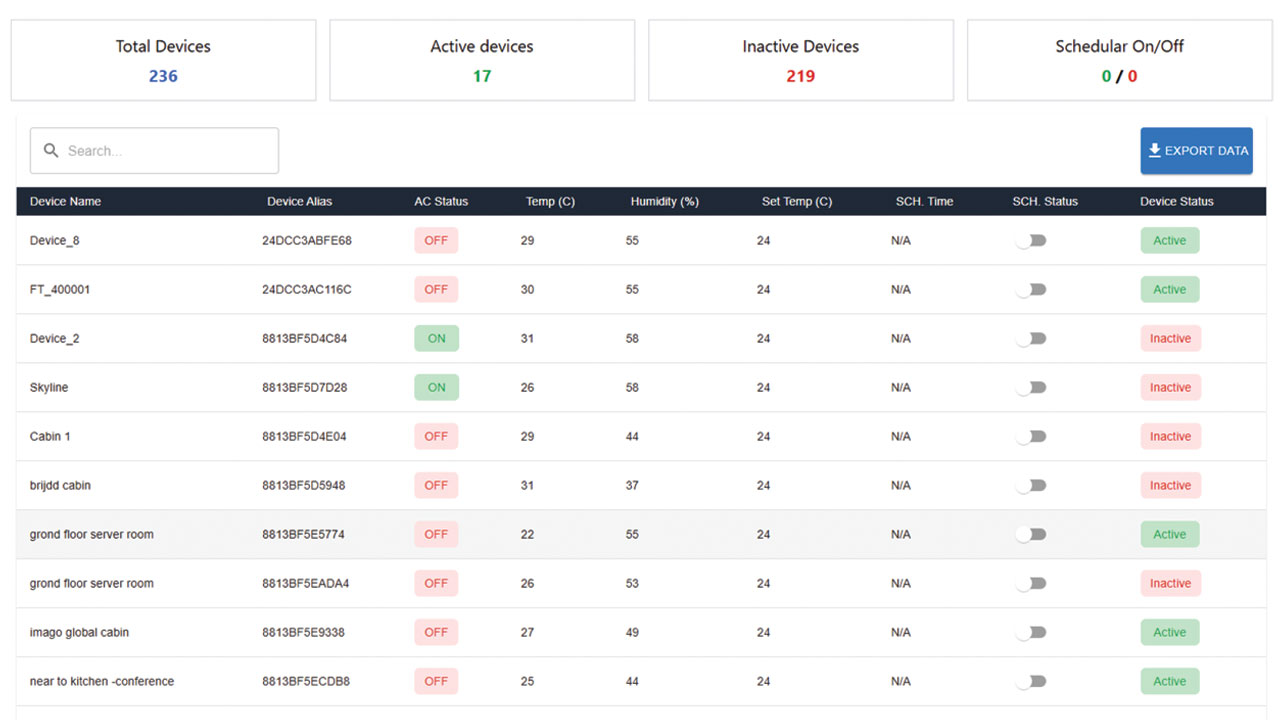Open the Inactive Devices card
1280x720 pixels.
coord(801,60)
